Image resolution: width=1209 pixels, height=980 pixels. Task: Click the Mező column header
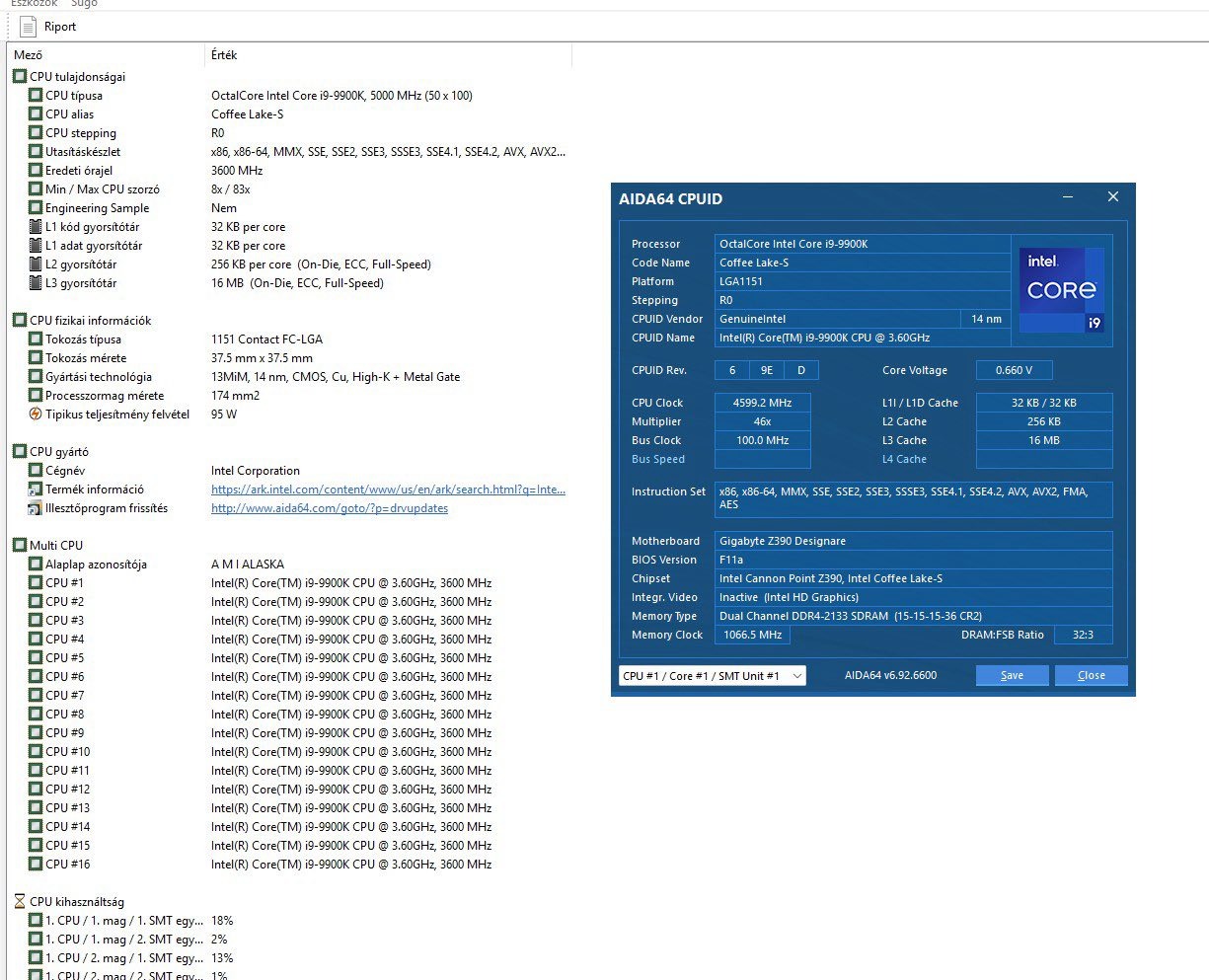[29, 55]
